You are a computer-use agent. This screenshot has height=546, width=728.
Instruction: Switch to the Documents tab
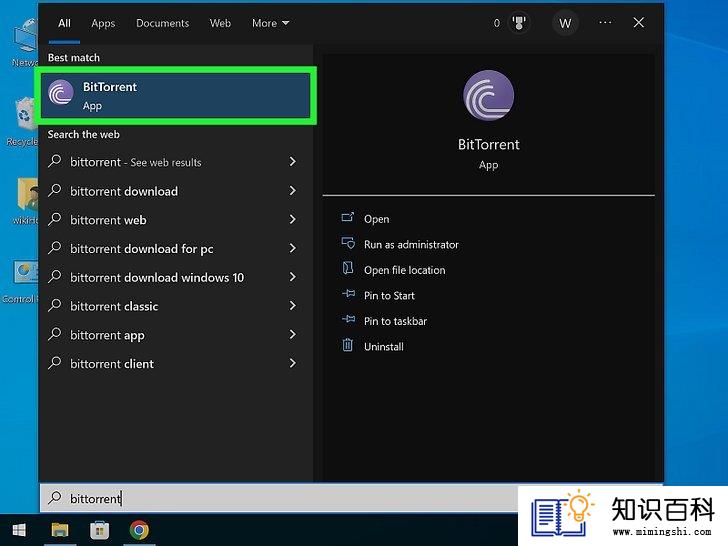tap(162, 23)
